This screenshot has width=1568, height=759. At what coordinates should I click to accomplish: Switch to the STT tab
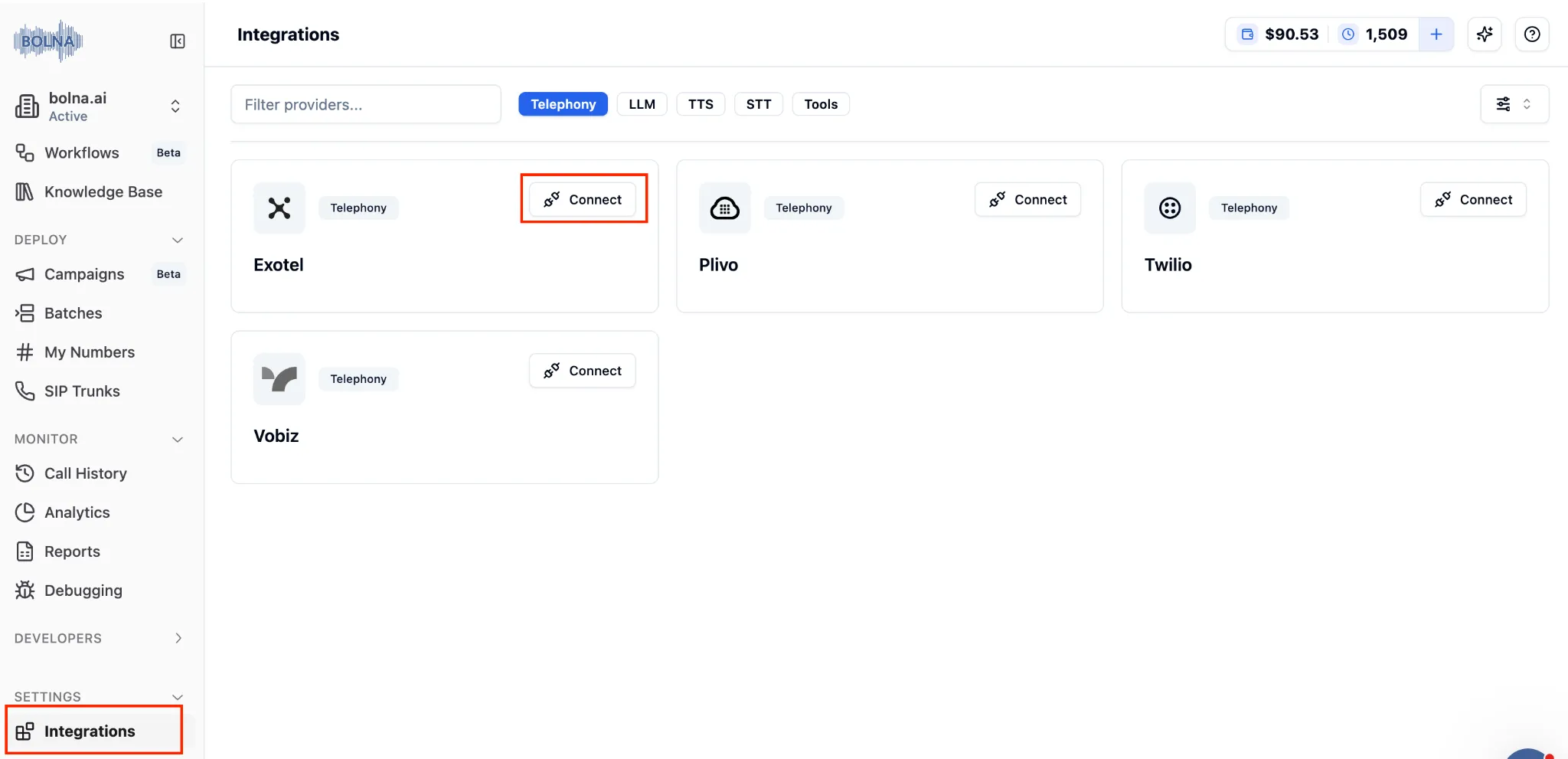point(759,104)
